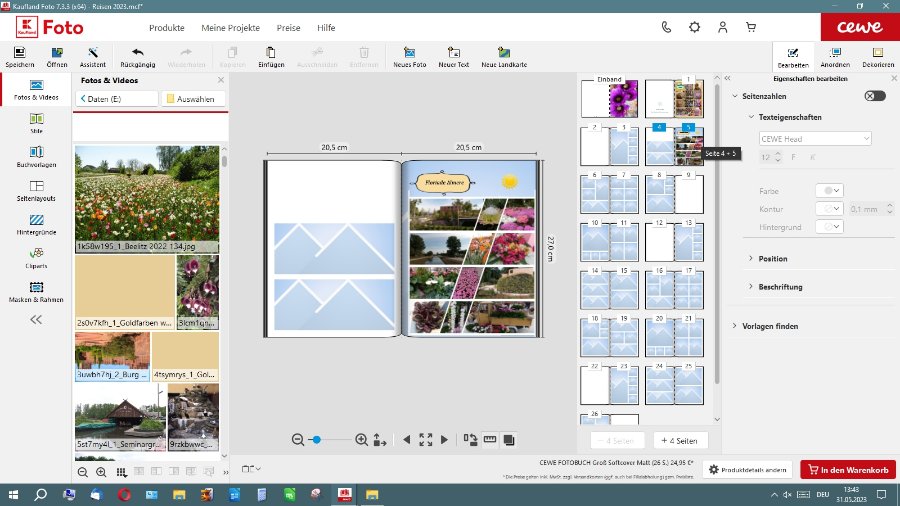
Task: Open the CEWE Head font dropdown
Action: point(814,139)
